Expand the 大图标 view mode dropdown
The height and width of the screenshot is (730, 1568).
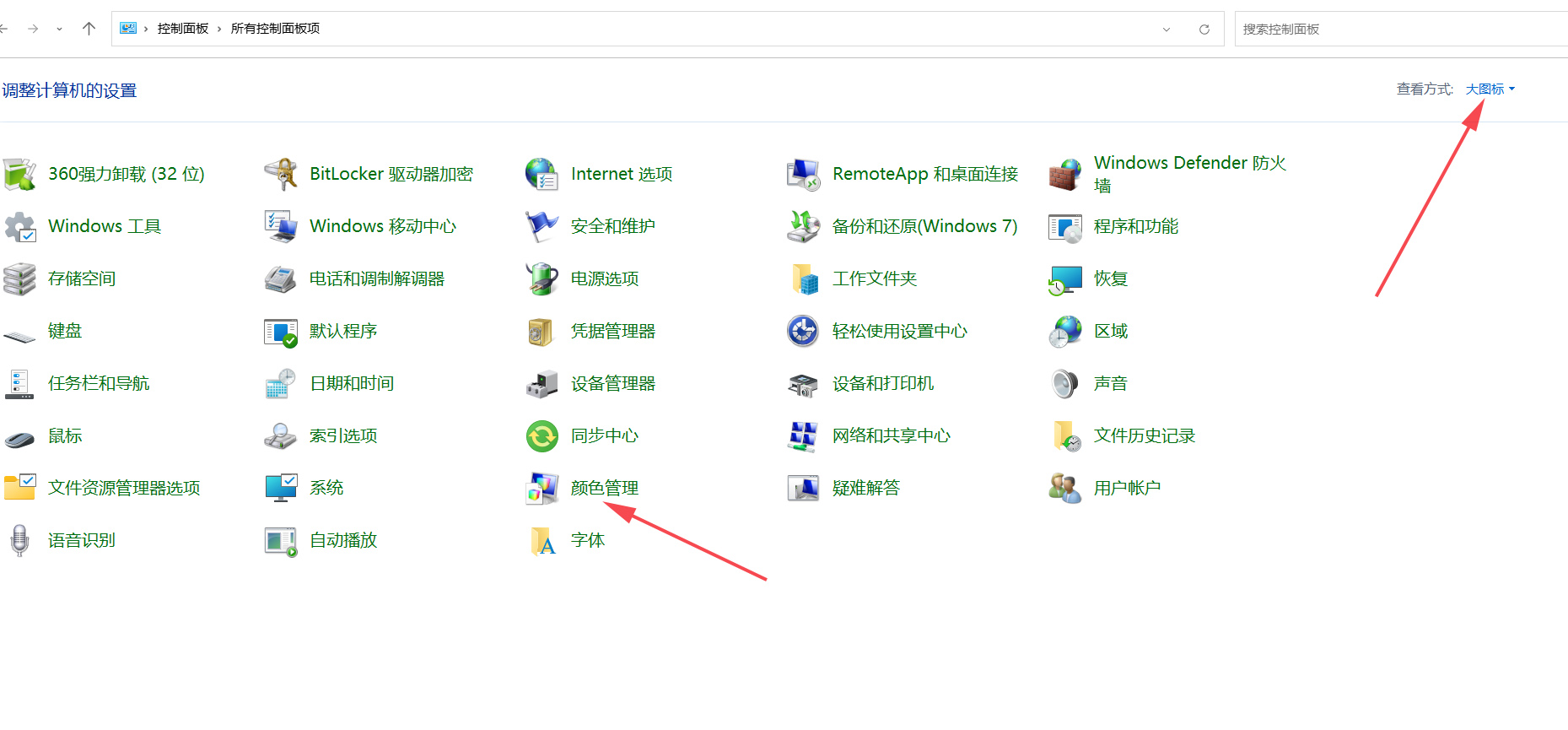pyautogui.click(x=1490, y=89)
